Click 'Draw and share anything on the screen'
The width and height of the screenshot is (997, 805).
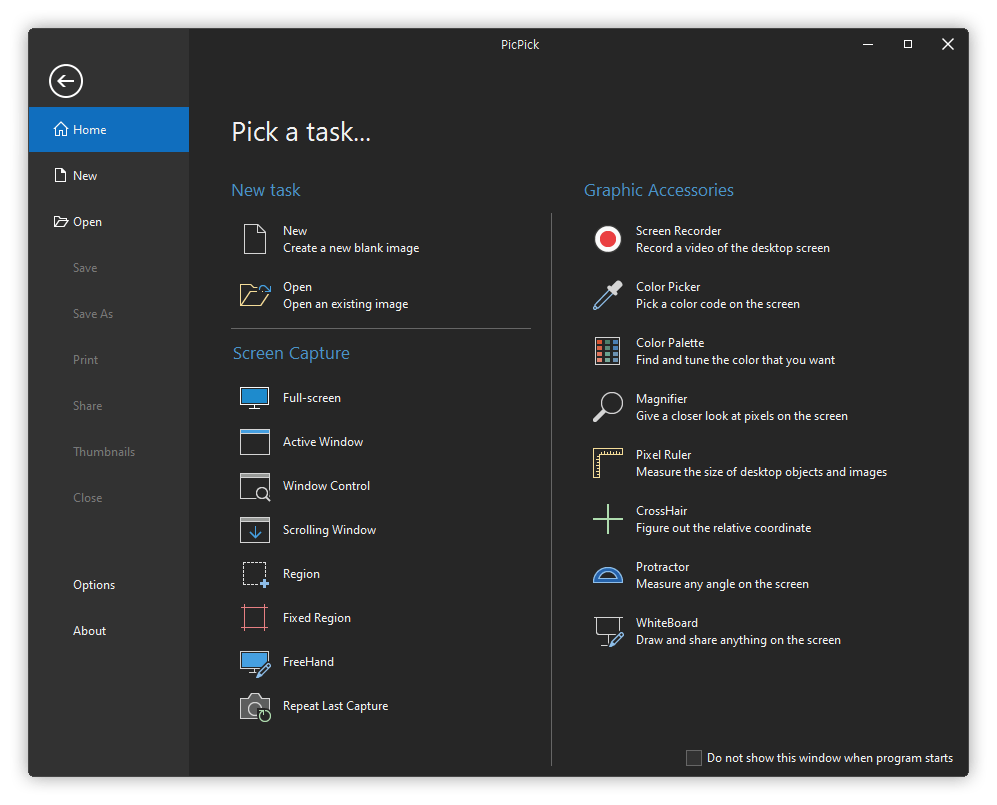[738, 640]
